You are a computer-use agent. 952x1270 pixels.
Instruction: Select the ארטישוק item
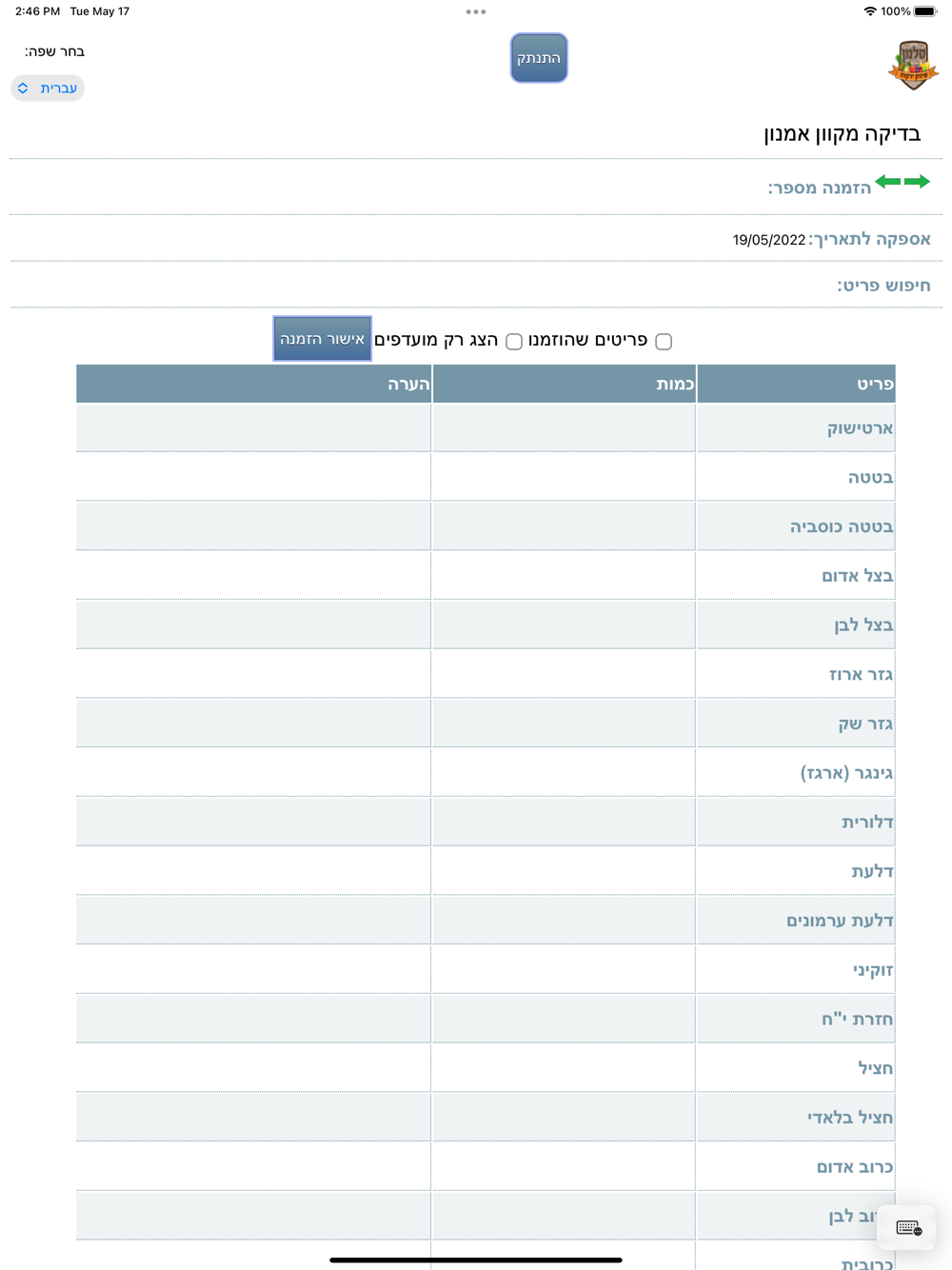coord(860,428)
